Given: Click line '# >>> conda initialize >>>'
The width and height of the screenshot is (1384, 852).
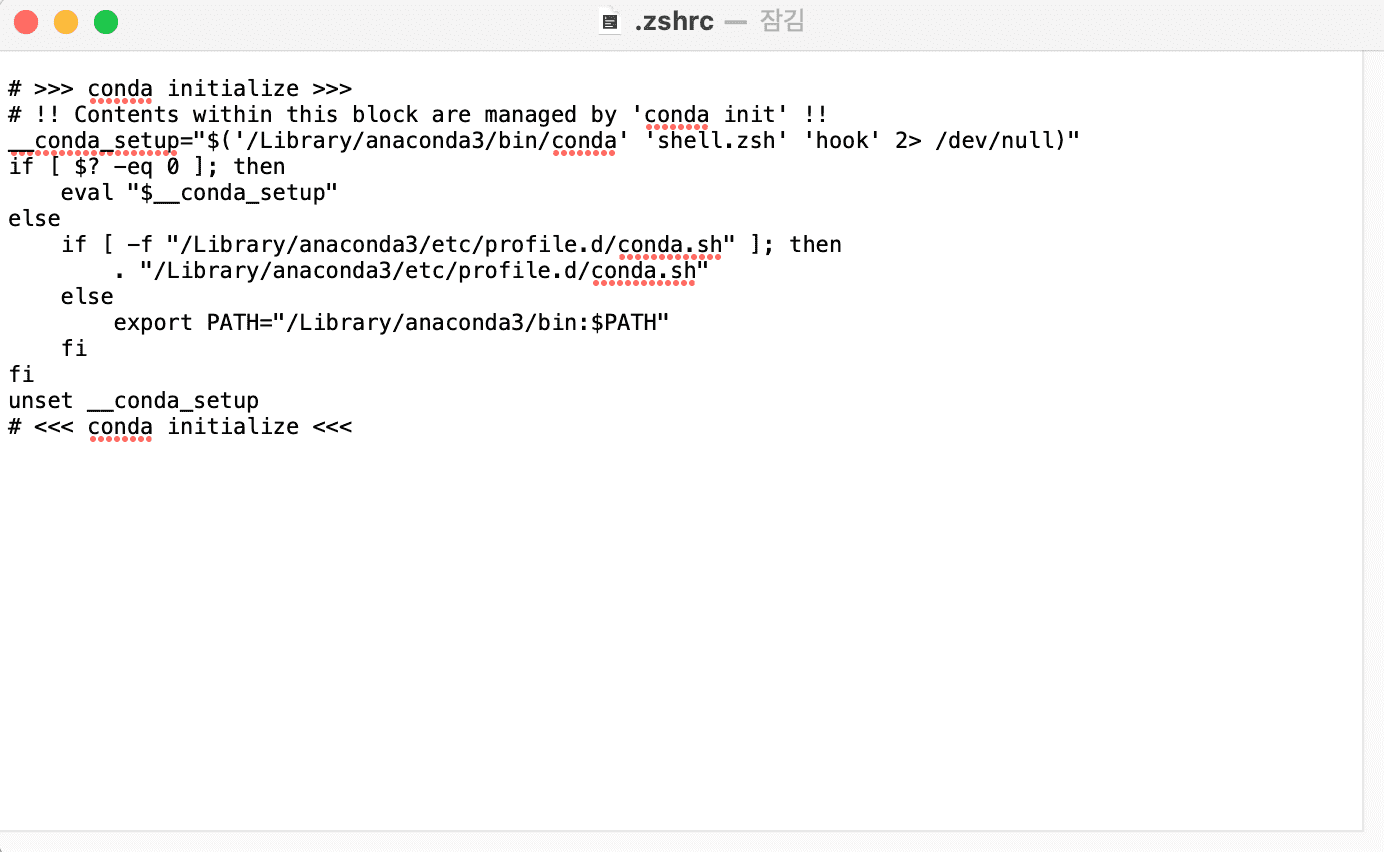Looking at the screenshot, I should coord(180,89).
